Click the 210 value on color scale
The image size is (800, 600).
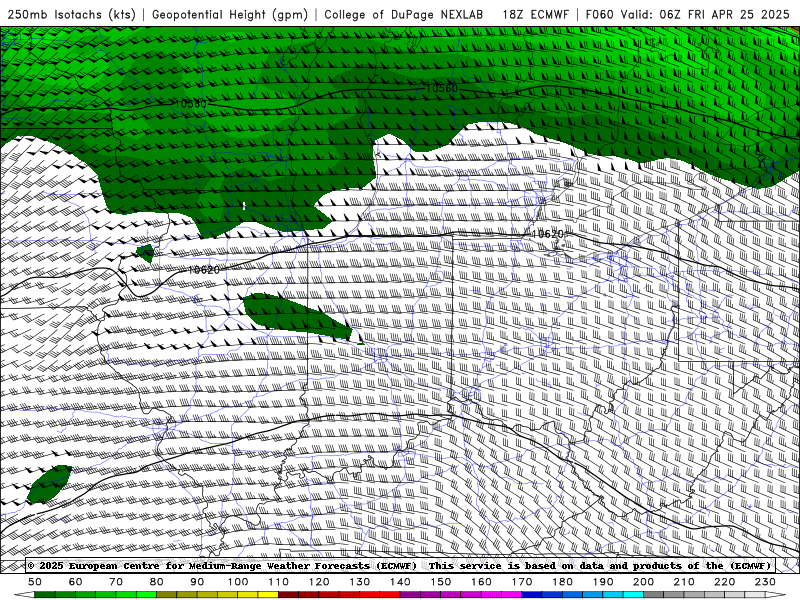(684, 582)
